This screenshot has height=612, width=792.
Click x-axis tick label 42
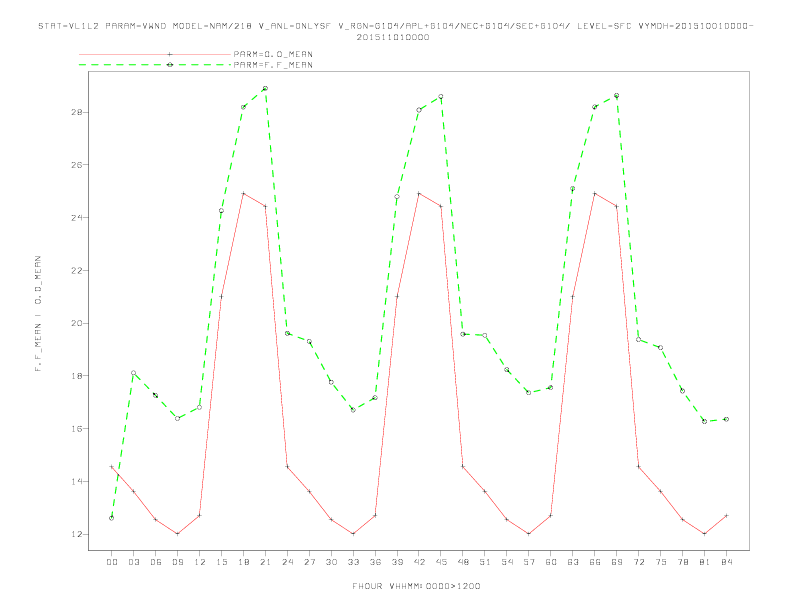pyautogui.click(x=419, y=562)
